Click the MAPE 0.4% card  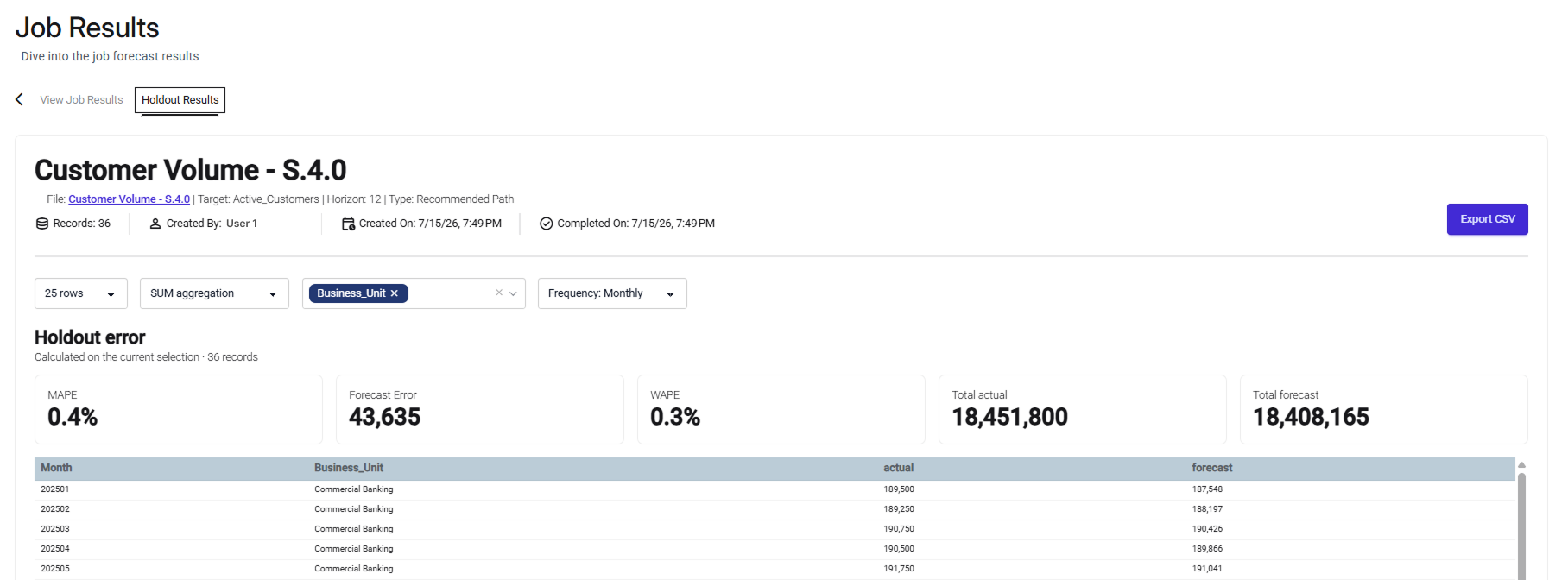(179, 409)
